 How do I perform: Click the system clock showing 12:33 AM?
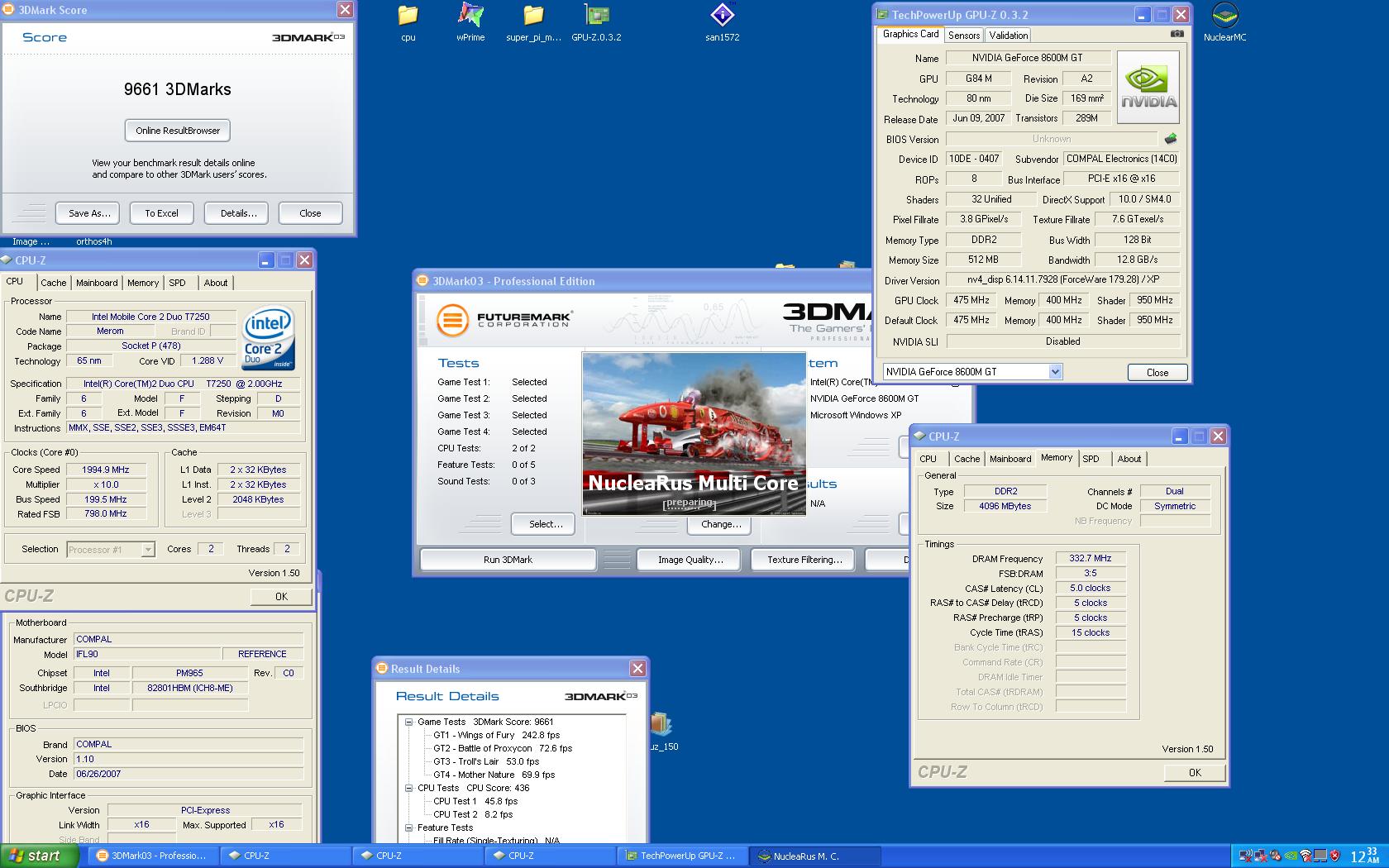coord(1363,856)
